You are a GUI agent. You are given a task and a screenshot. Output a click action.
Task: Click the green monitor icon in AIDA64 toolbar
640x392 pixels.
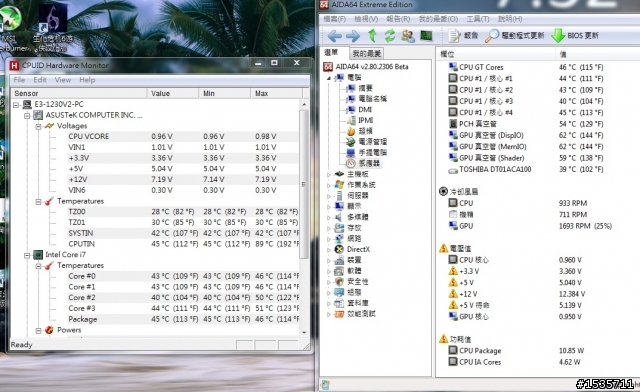[x=426, y=36]
